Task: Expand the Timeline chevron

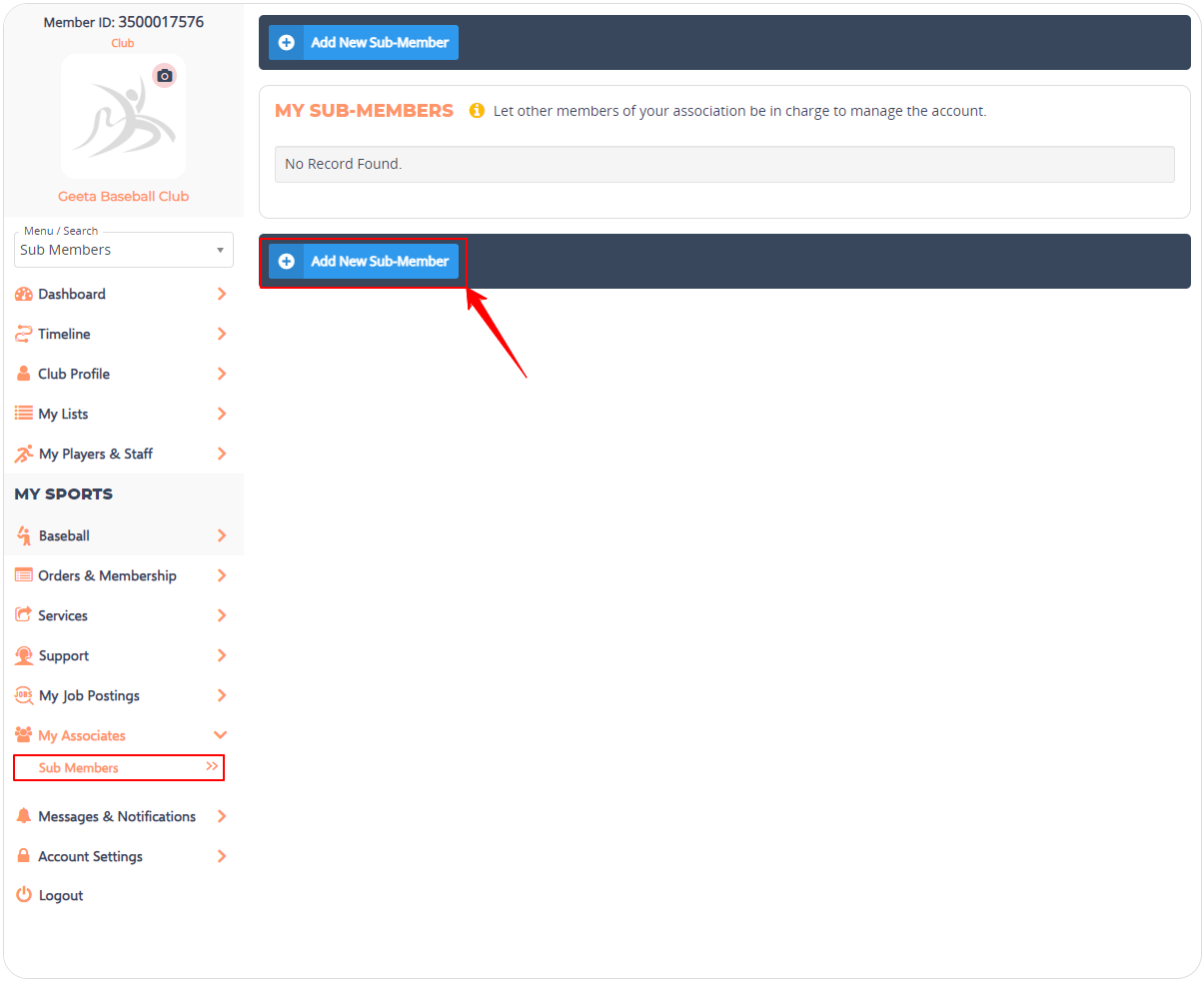Action: 222,334
